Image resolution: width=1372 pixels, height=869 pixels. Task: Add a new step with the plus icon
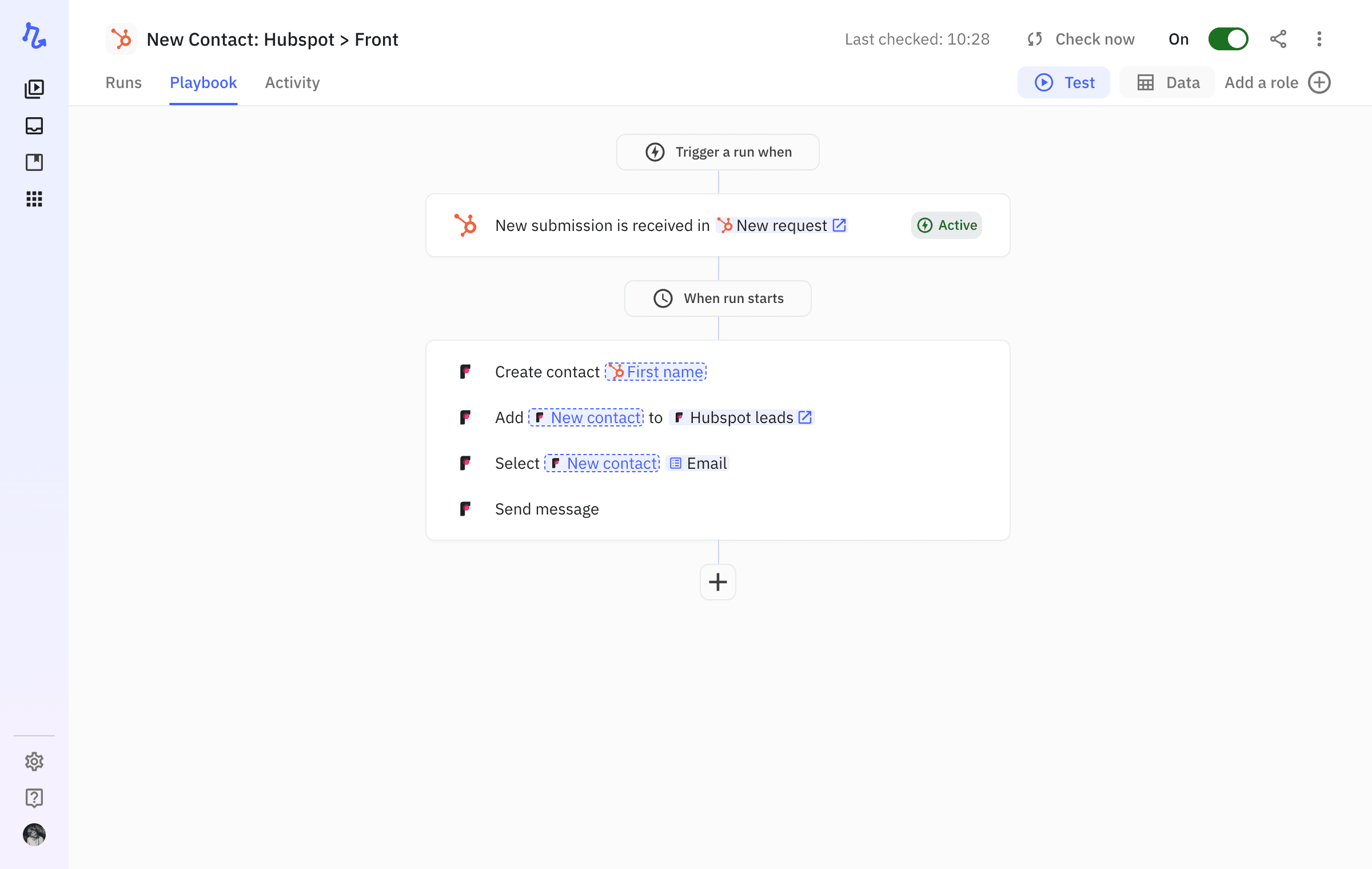point(717,582)
